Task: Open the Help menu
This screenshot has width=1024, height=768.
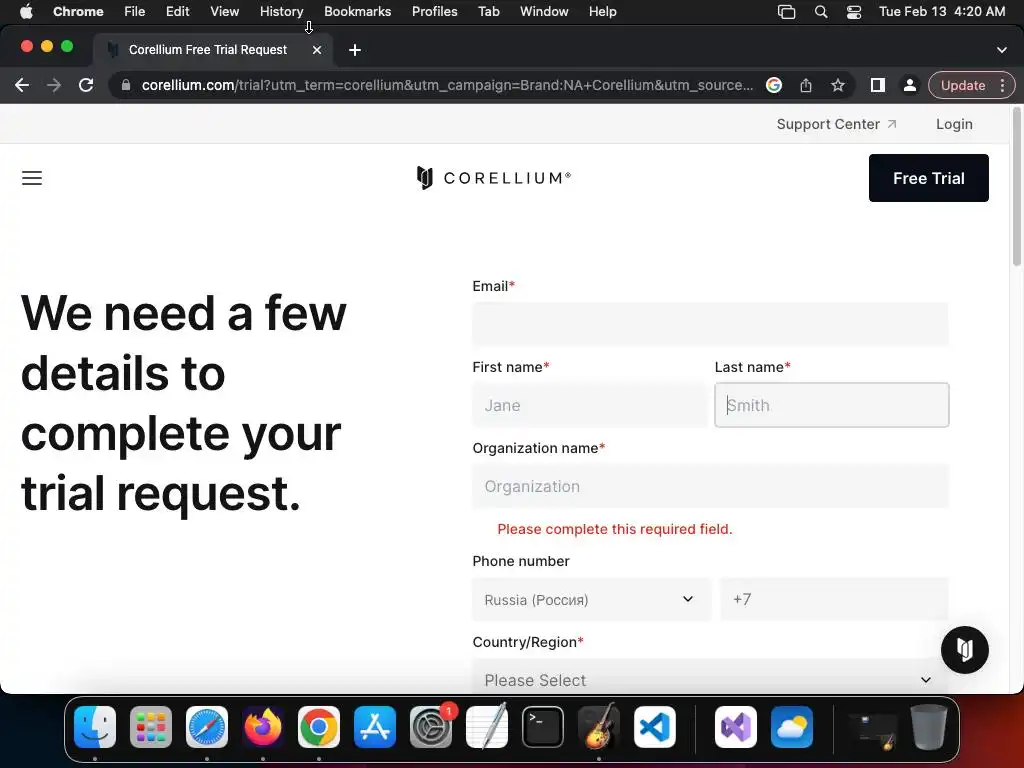Action: (602, 11)
